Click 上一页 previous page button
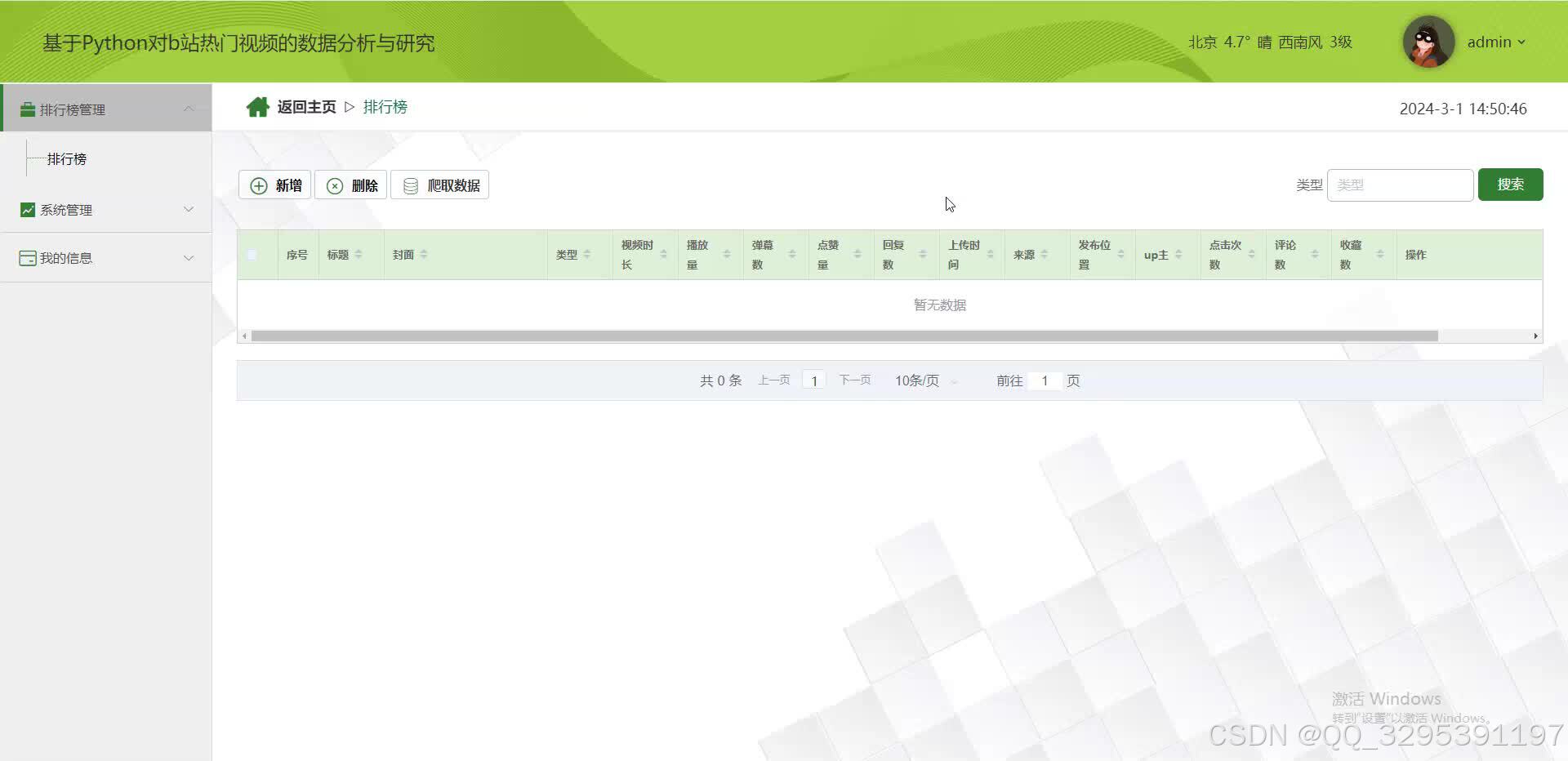Image resolution: width=1568 pixels, height=761 pixels. point(774,380)
